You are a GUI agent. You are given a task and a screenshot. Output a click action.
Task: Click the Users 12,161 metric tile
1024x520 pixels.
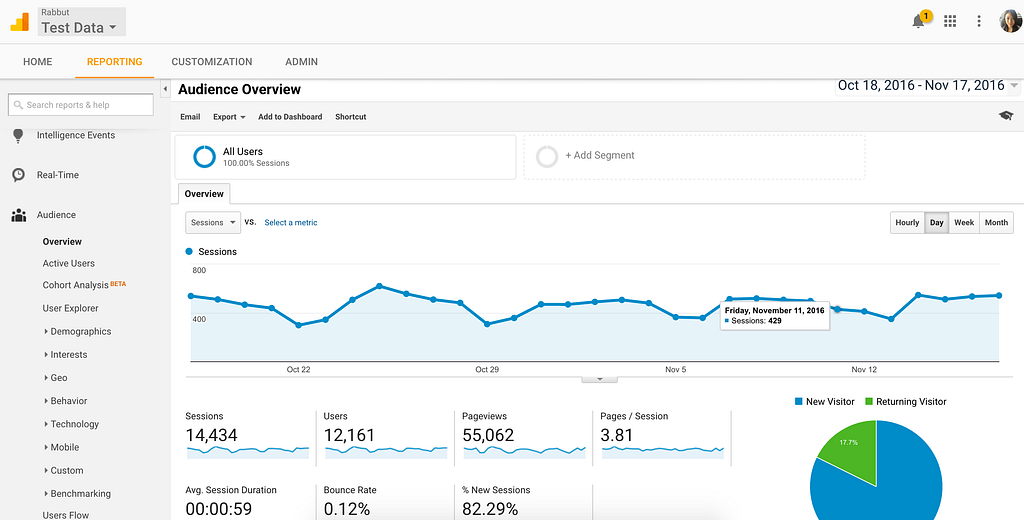(386, 436)
